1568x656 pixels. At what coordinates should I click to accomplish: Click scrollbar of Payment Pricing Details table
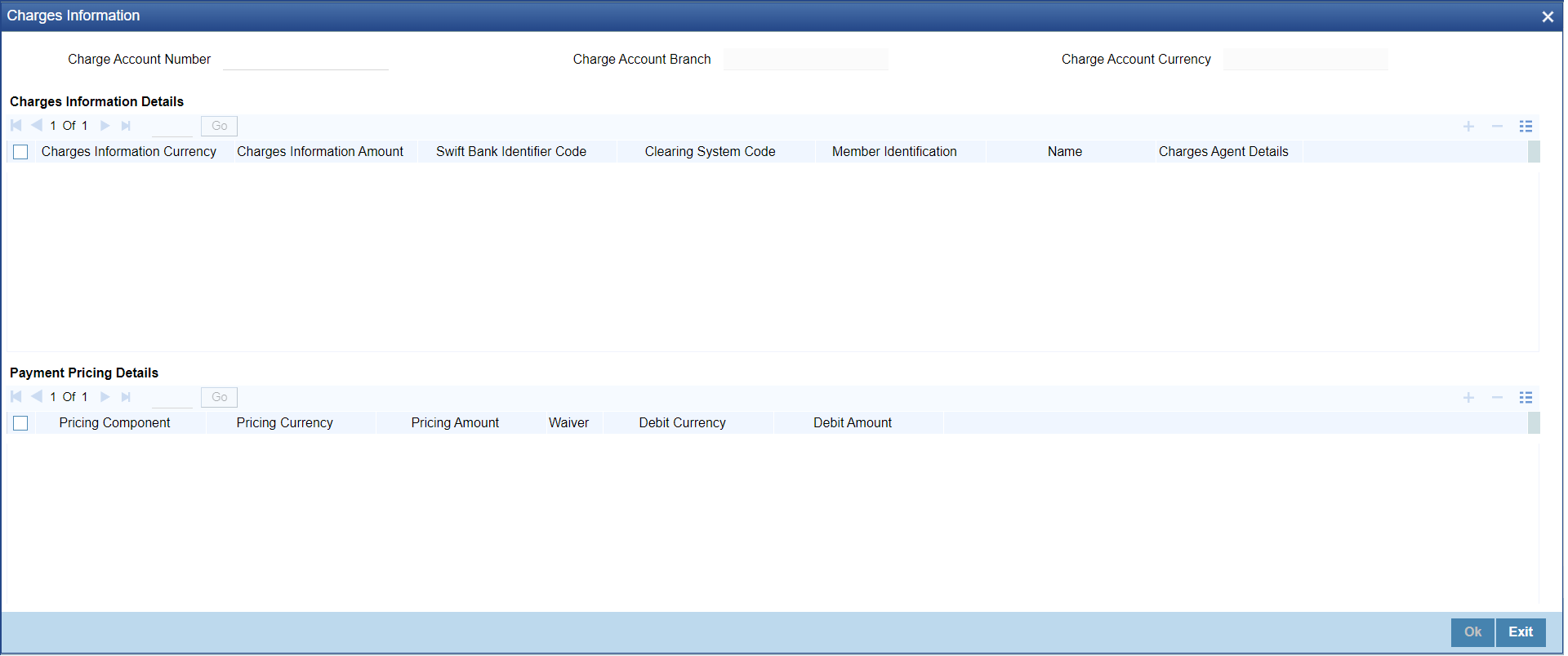tap(1534, 423)
